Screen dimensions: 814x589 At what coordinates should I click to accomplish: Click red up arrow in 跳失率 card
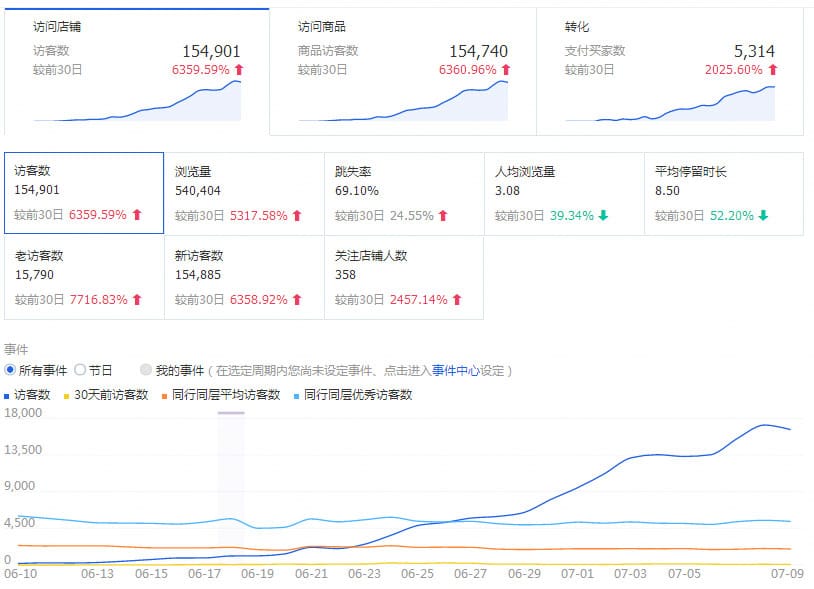[x=443, y=215]
